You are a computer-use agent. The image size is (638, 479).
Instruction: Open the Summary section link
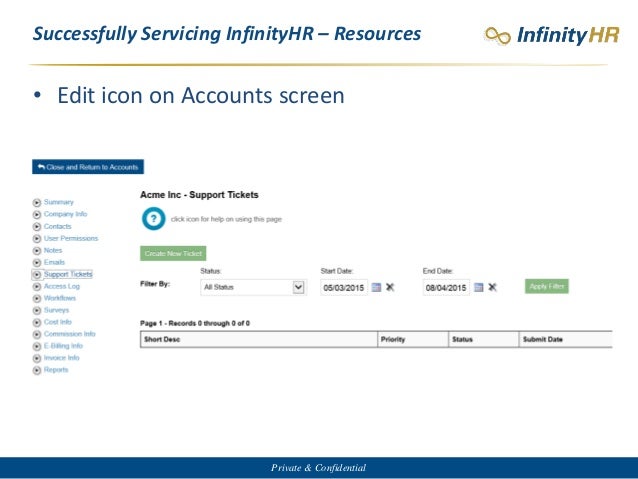pos(59,202)
